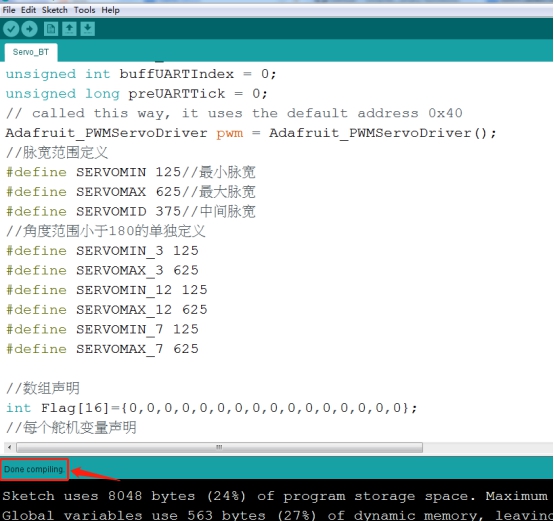Click the Verify checkmark icon
Image resolution: width=554 pixels, height=521 pixels.
[x=11, y=29]
